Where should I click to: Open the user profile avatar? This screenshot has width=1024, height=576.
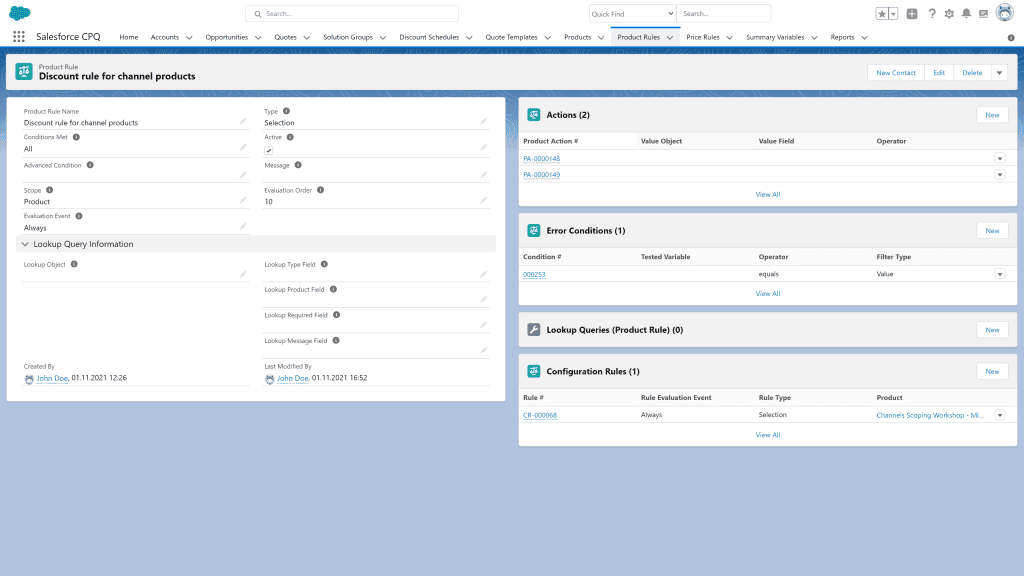pyautogui.click(x=1004, y=12)
